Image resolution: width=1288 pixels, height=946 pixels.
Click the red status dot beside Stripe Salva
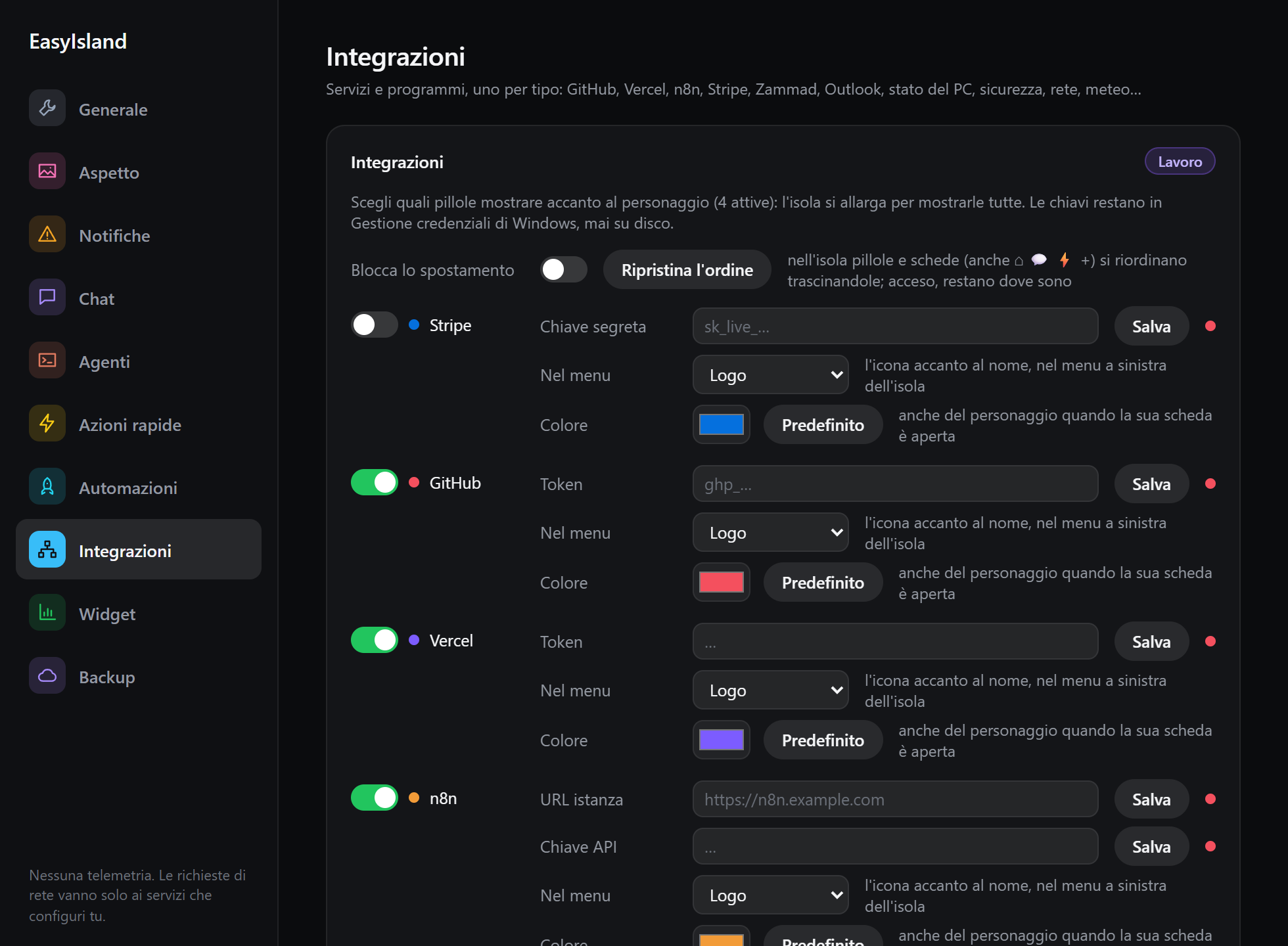[x=1210, y=326]
